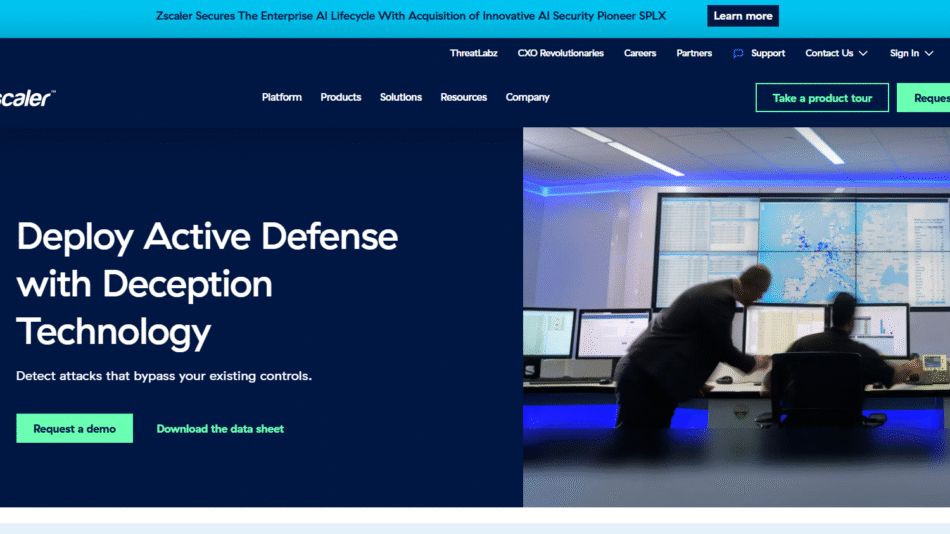Click the Deploy Active Defense headline

[x=207, y=284]
